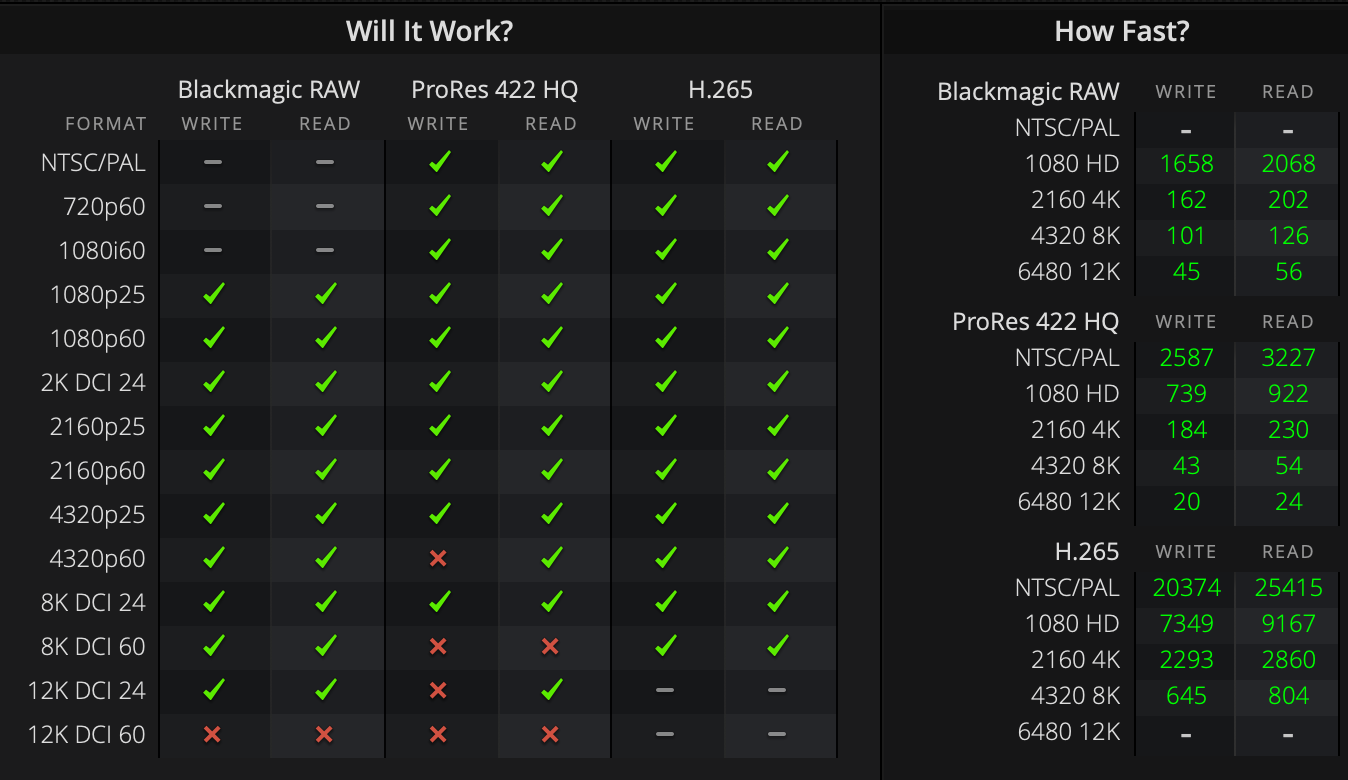Select the value 162 for Blackmagic RAW 4K write
The image size is (1348, 780).
coord(1186,200)
